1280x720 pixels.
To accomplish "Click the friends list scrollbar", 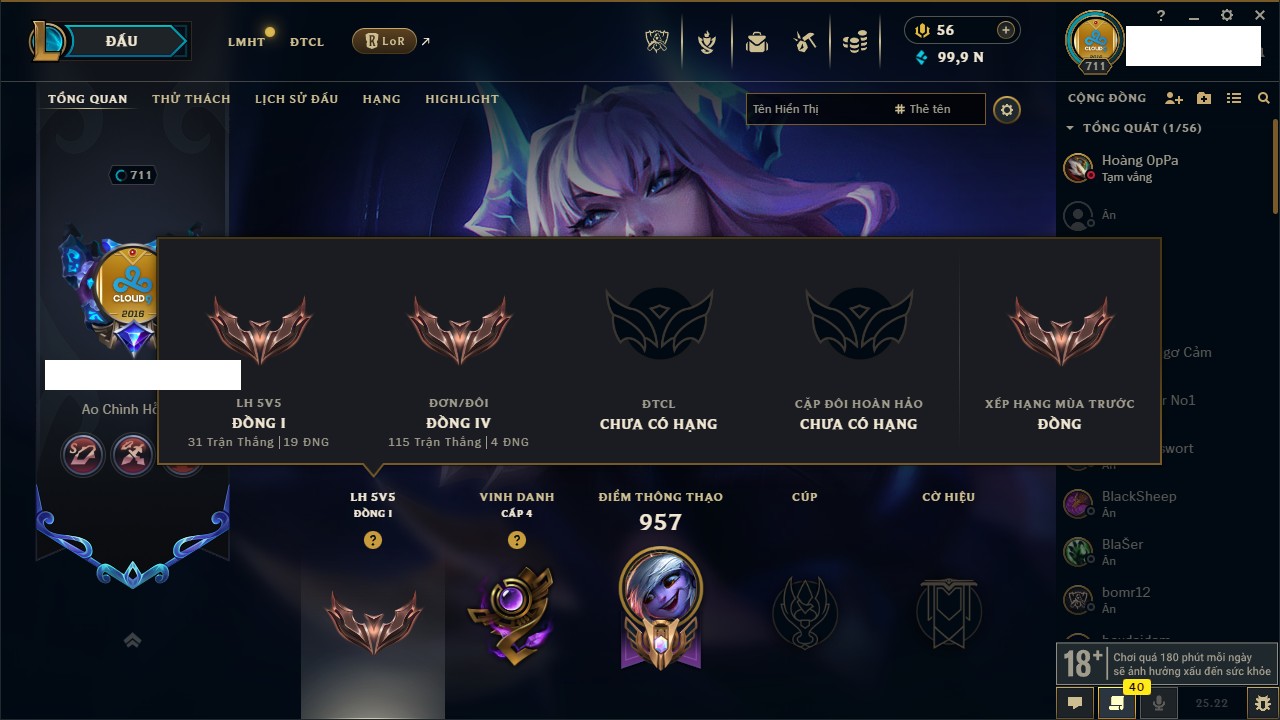I will 1275,165.
